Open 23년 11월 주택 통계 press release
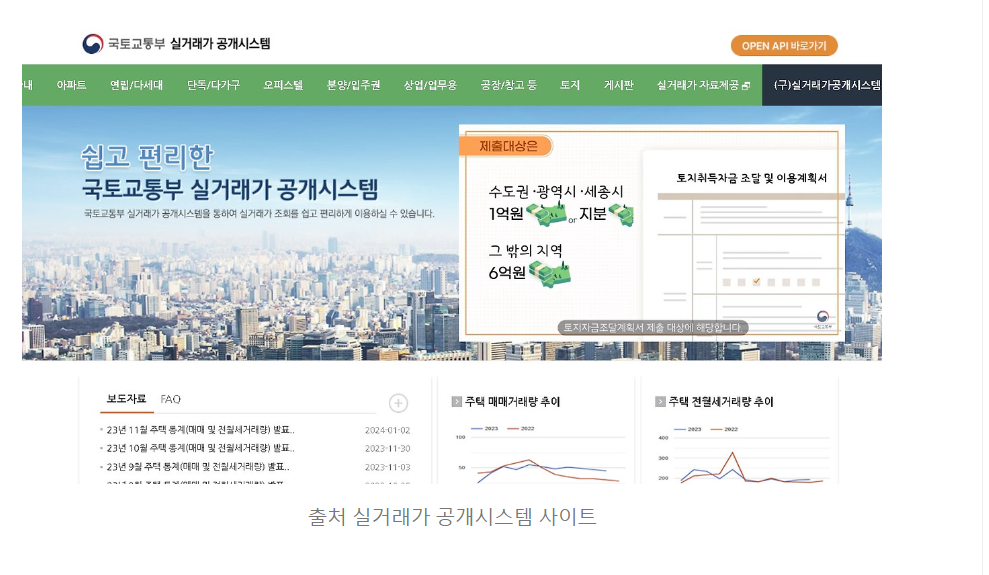 click(201, 430)
